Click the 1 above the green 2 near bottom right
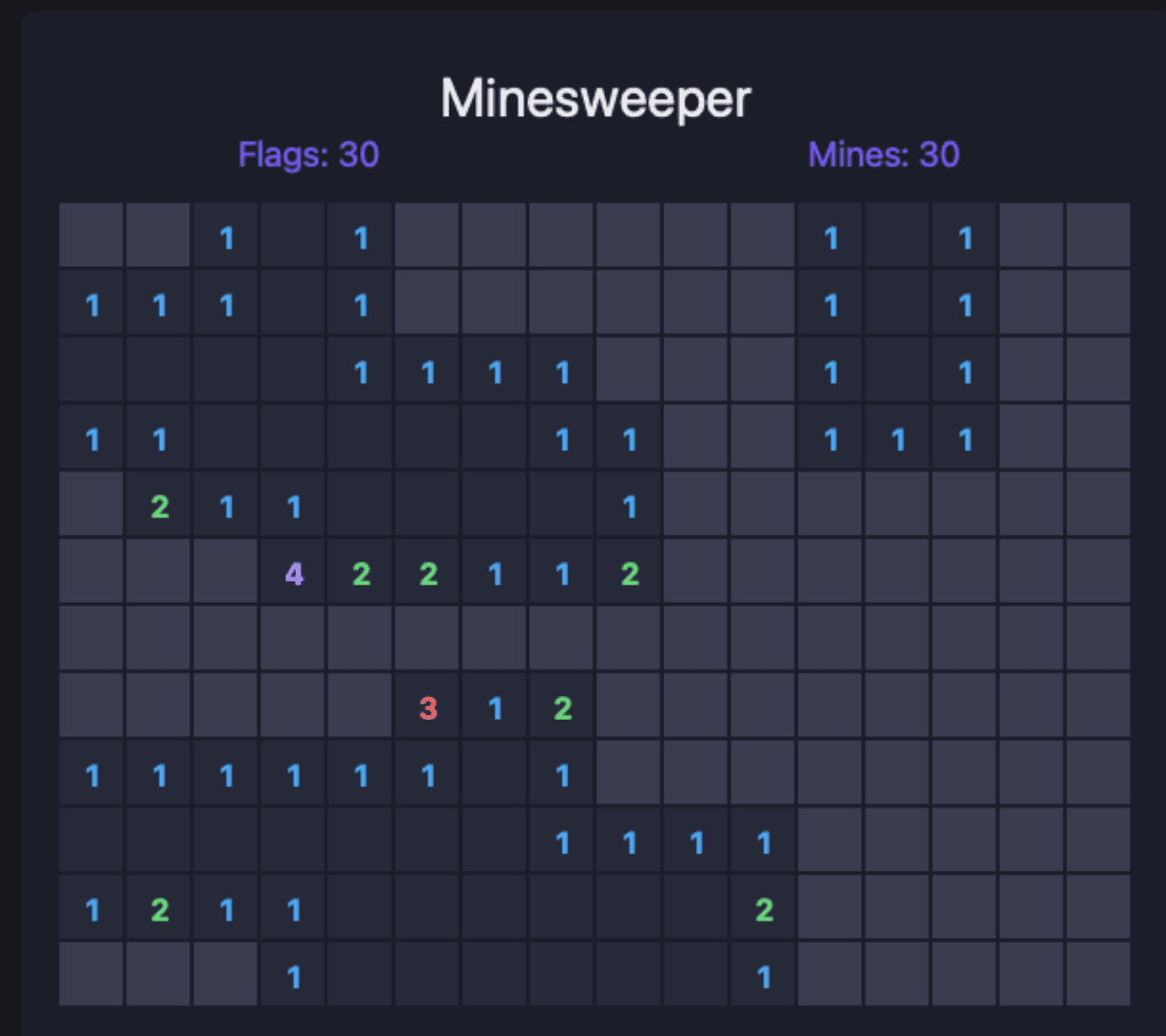 pyautogui.click(x=763, y=841)
